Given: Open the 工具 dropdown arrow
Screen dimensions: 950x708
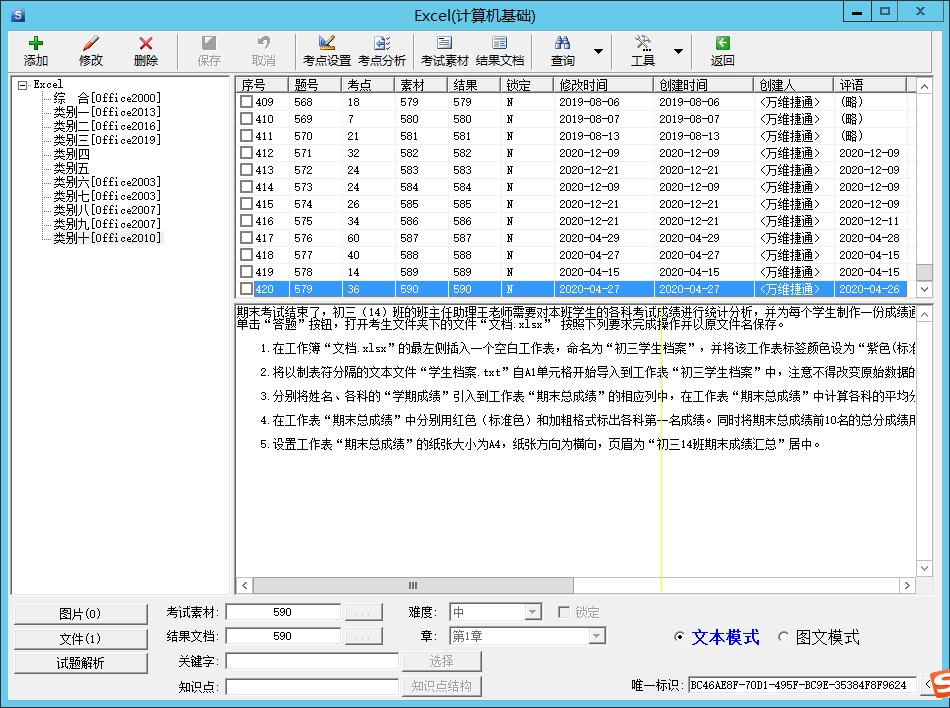Looking at the screenshot, I should tap(679, 51).
